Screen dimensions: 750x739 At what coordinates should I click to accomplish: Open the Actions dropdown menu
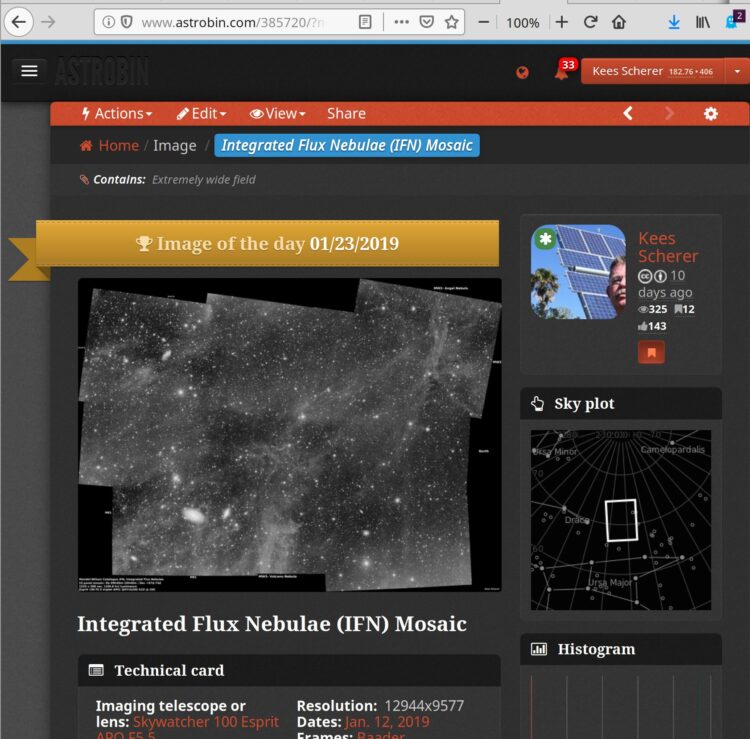[117, 114]
